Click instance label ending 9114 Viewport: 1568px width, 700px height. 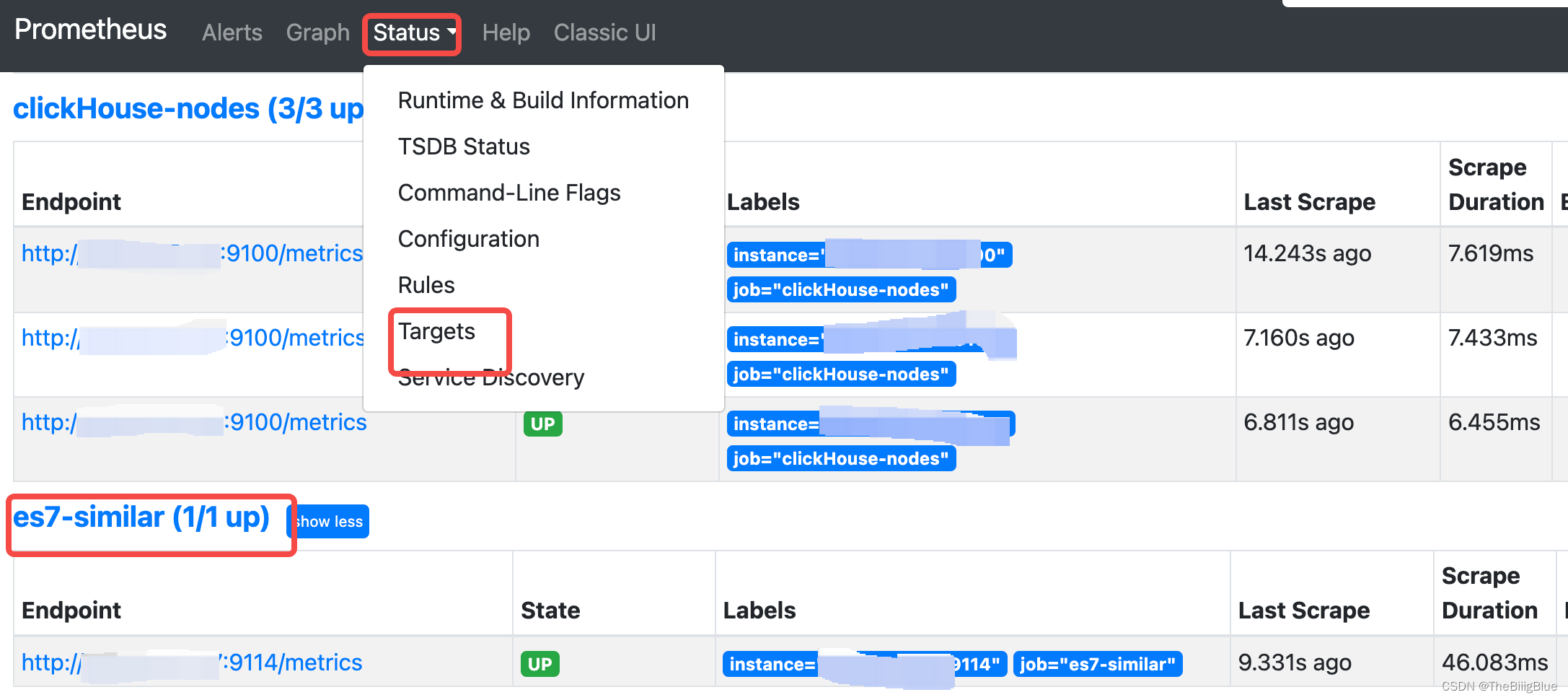click(x=864, y=664)
